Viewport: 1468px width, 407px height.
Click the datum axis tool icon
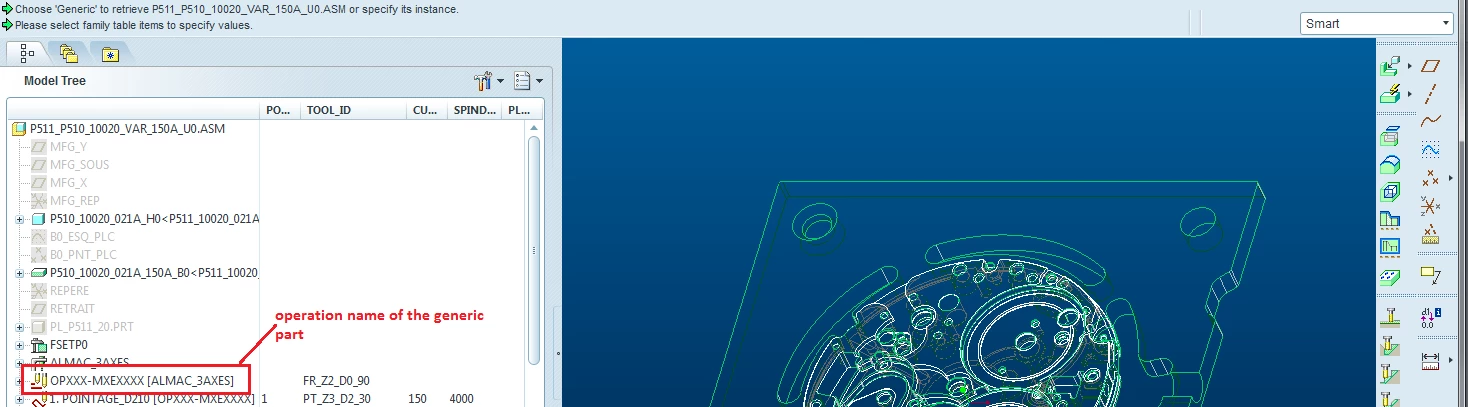click(1431, 94)
